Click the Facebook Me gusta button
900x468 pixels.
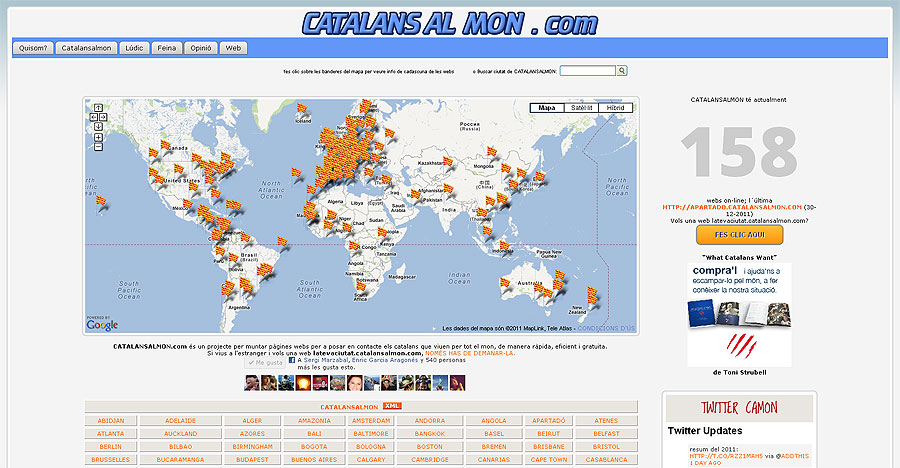pos(265,363)
